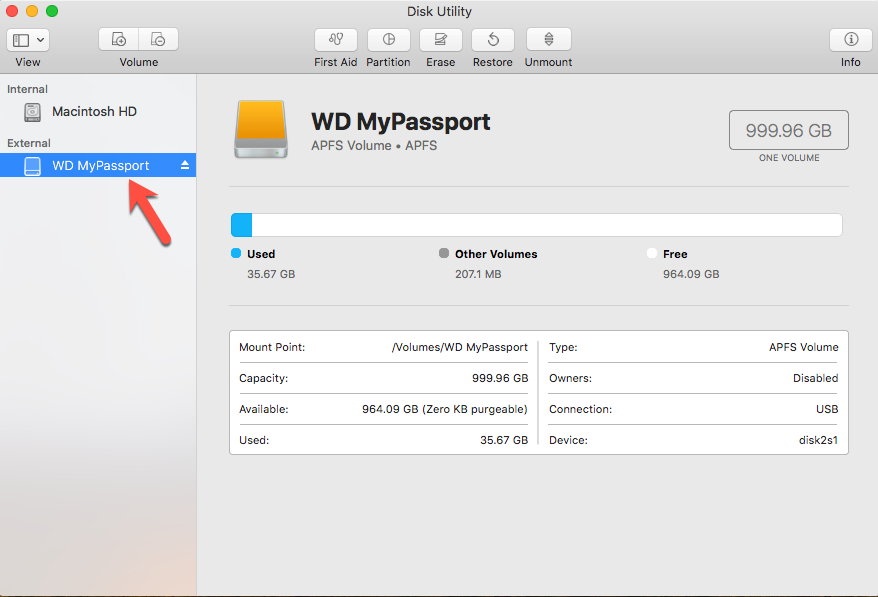878x597 pixels.
Task: Open the Info panel
Action: [x=851, y=39]
